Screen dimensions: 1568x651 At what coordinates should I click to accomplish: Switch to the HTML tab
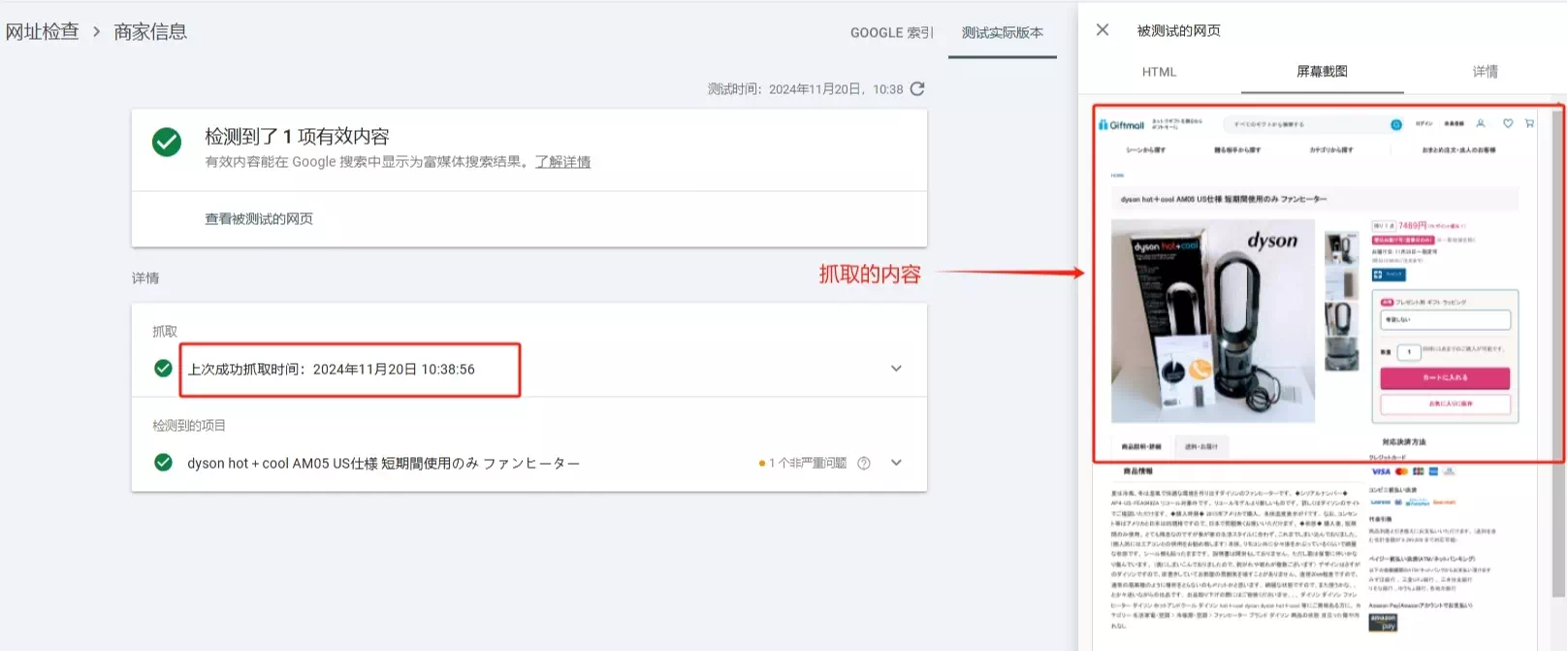(x=1159, y=72)
